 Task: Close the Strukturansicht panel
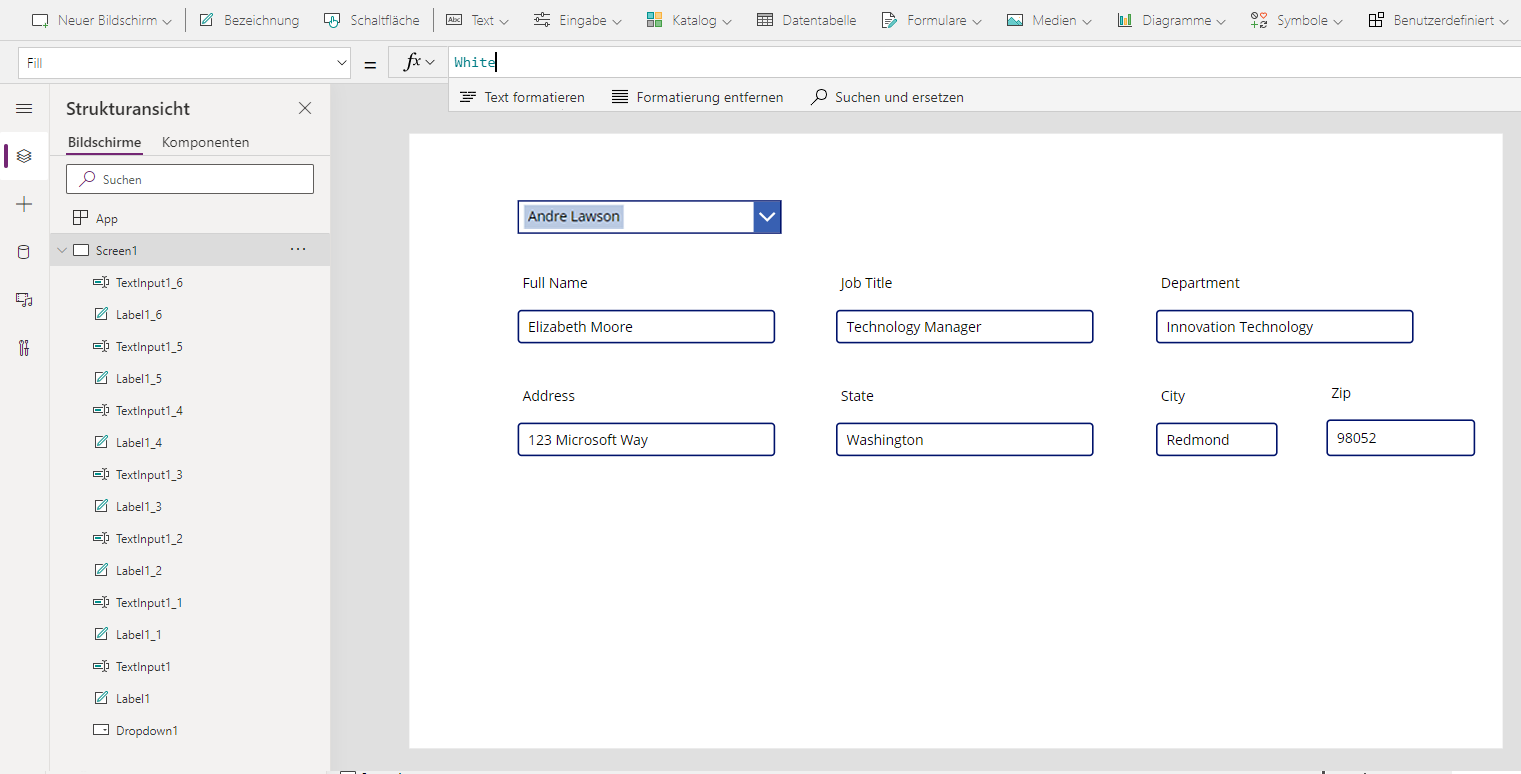pyautogui.click(x=305, y=108)
